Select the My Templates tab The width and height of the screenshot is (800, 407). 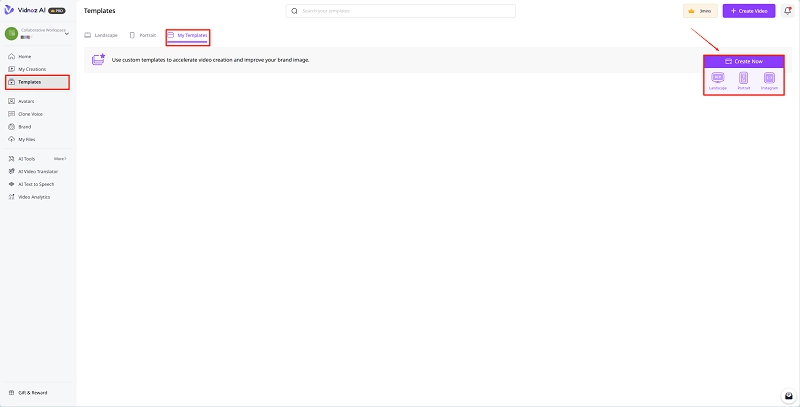[x=187, y=35]
